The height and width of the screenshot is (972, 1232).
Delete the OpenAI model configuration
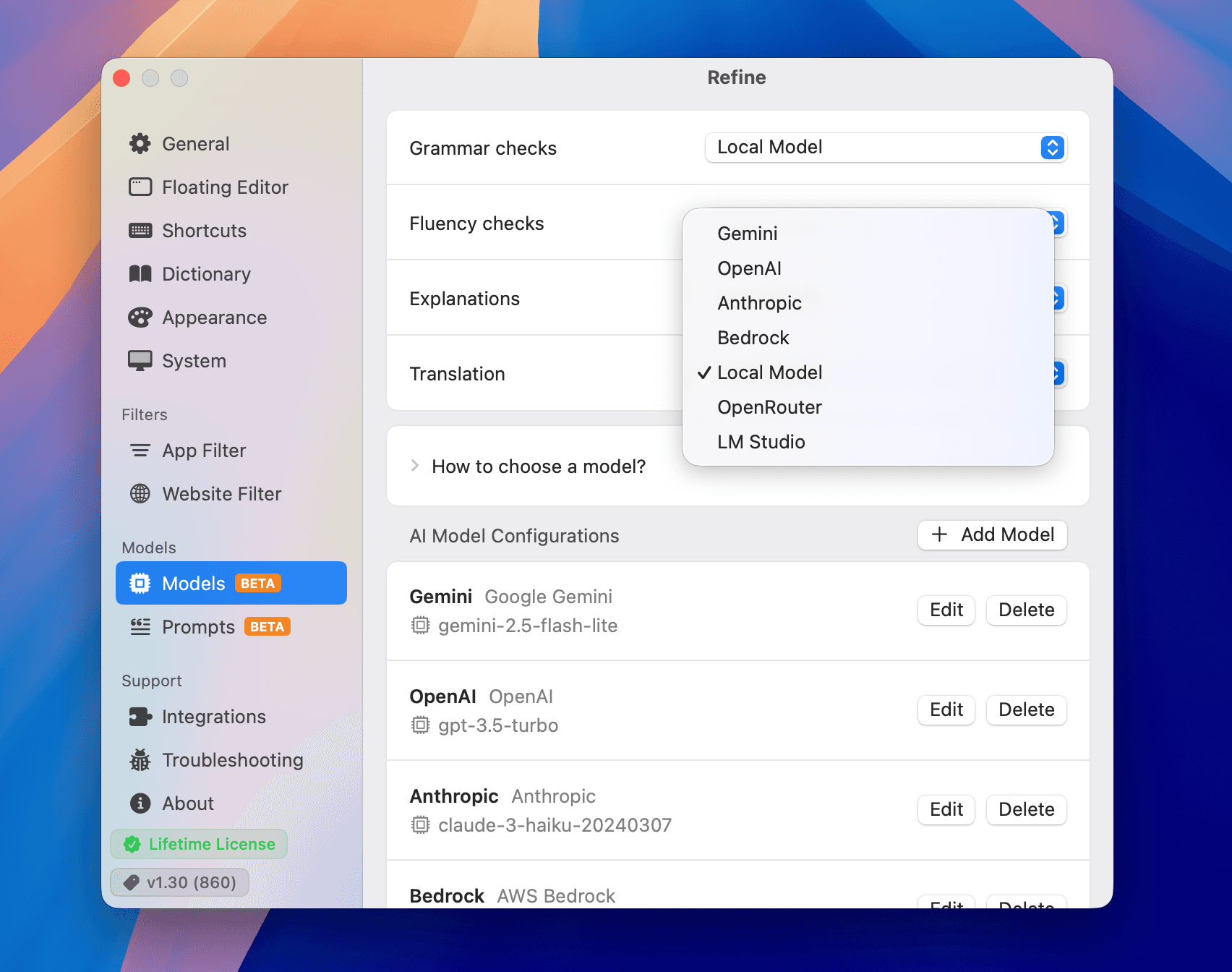[1027, 709]
